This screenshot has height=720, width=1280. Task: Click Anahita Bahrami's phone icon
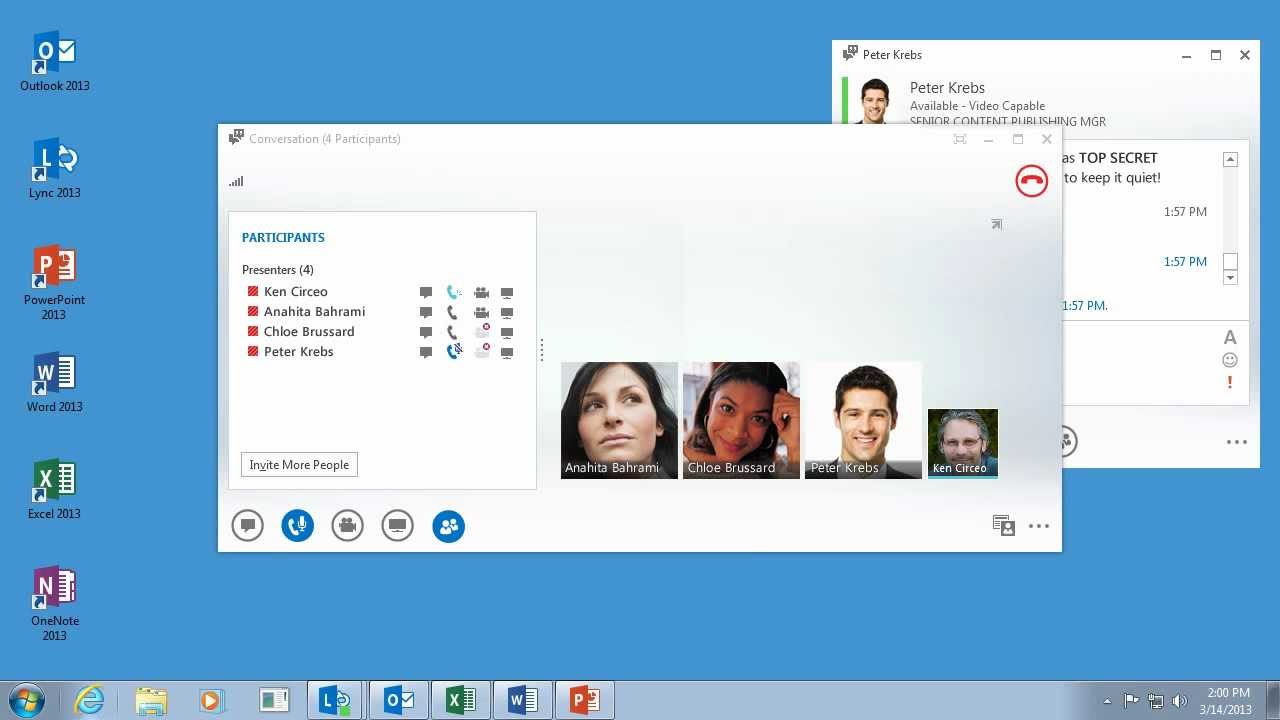click(x=453, y=313)
